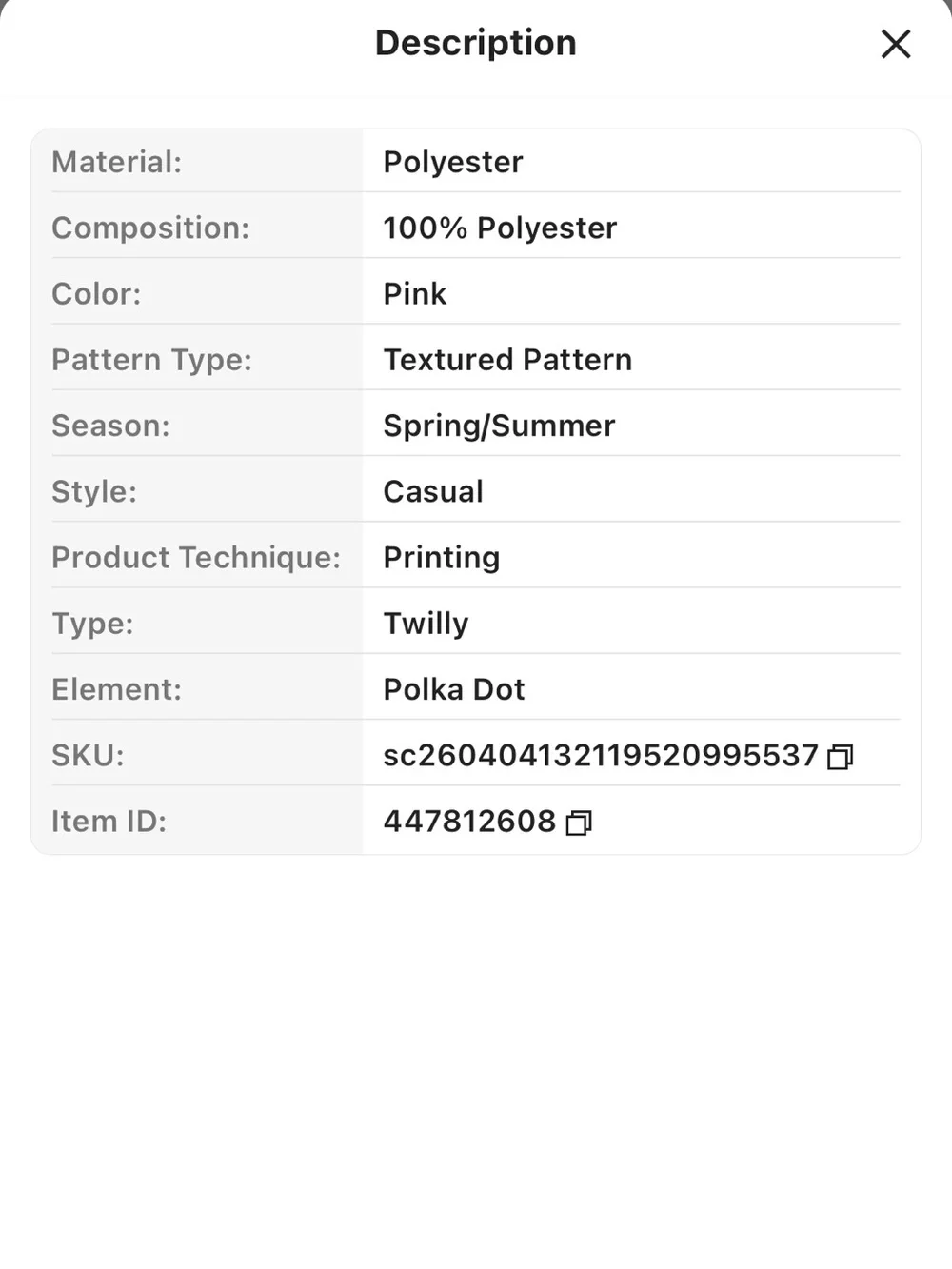The height and width of the screenshot is (1269, 952).
Task: Close the Description panel
Action: [x=896, y=44]
